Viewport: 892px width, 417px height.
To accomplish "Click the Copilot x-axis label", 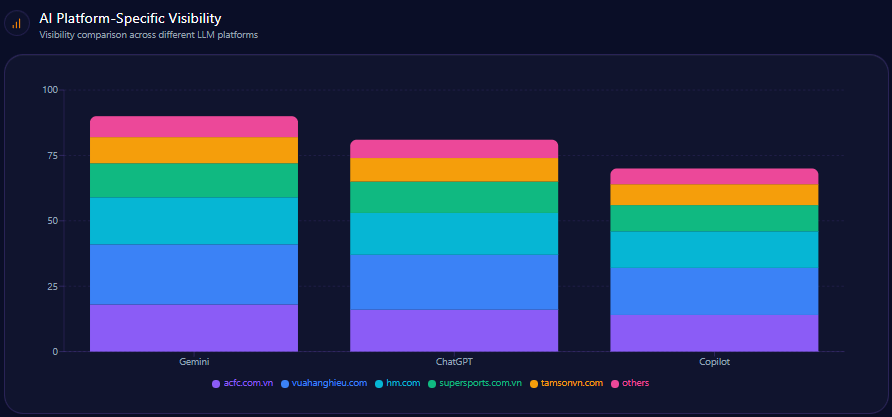I will pos(714,361).
